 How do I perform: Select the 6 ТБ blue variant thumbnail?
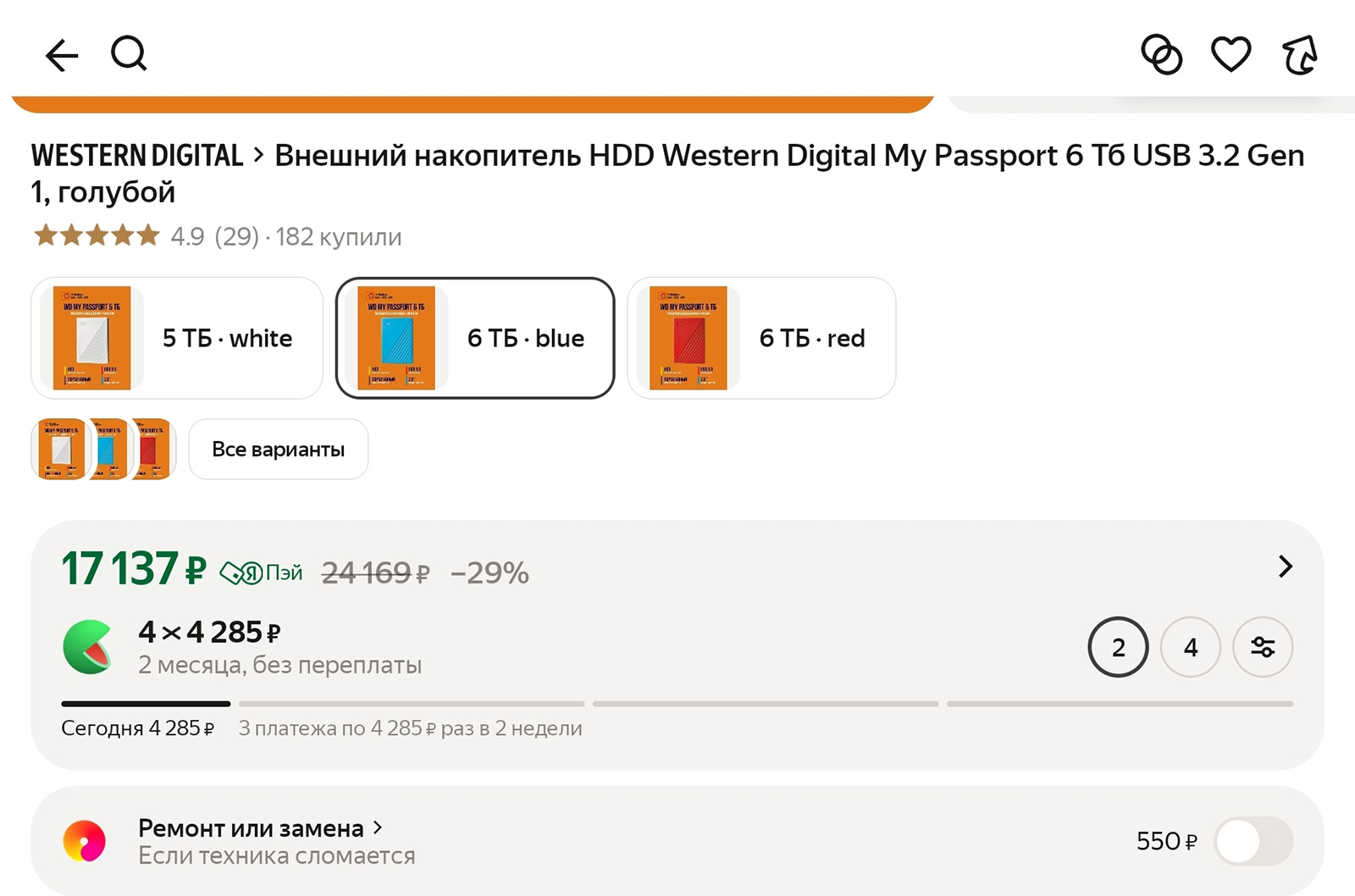click(396, 338)
